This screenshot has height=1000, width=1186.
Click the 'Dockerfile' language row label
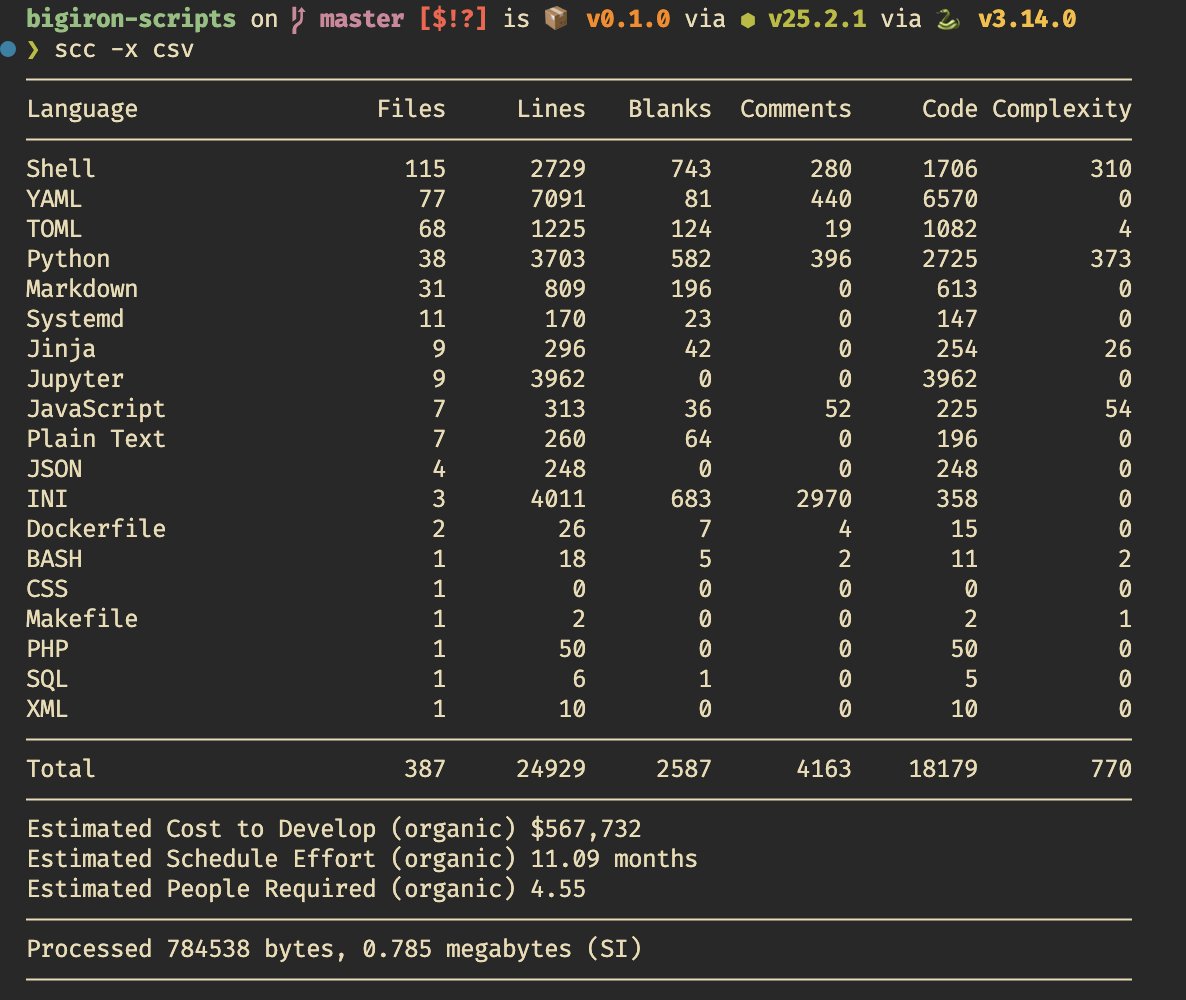(96, 528)
